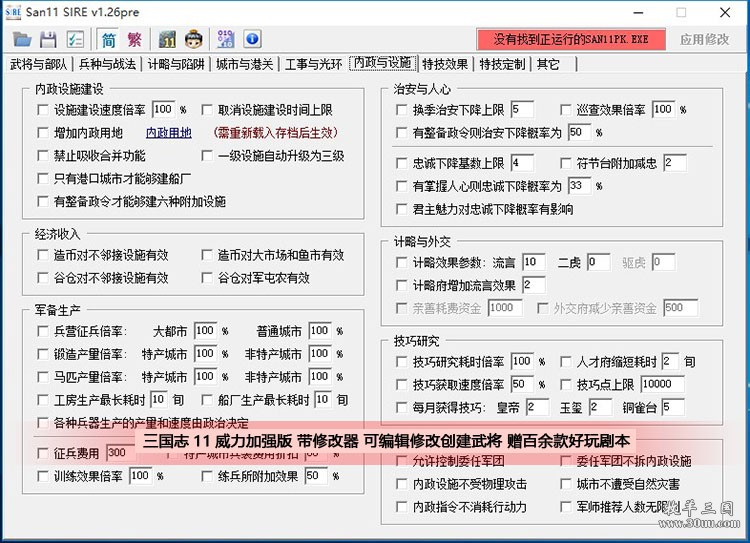
Task: Tick the 锻造产量倍率 checkbox
Action: pyautogui.click(x=43, y=354)
